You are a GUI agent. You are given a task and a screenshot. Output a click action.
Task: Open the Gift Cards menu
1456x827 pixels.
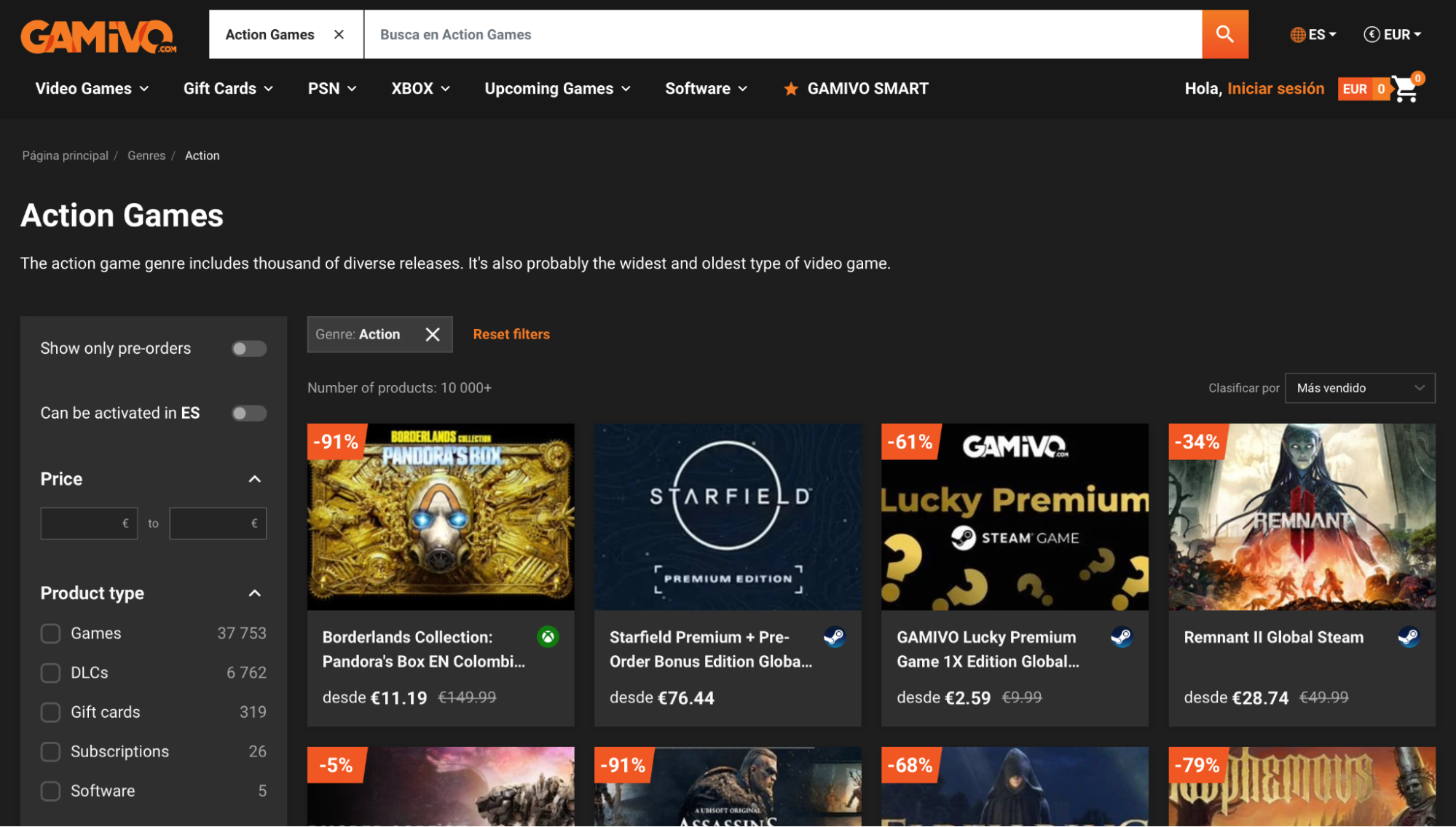[228, 89]
